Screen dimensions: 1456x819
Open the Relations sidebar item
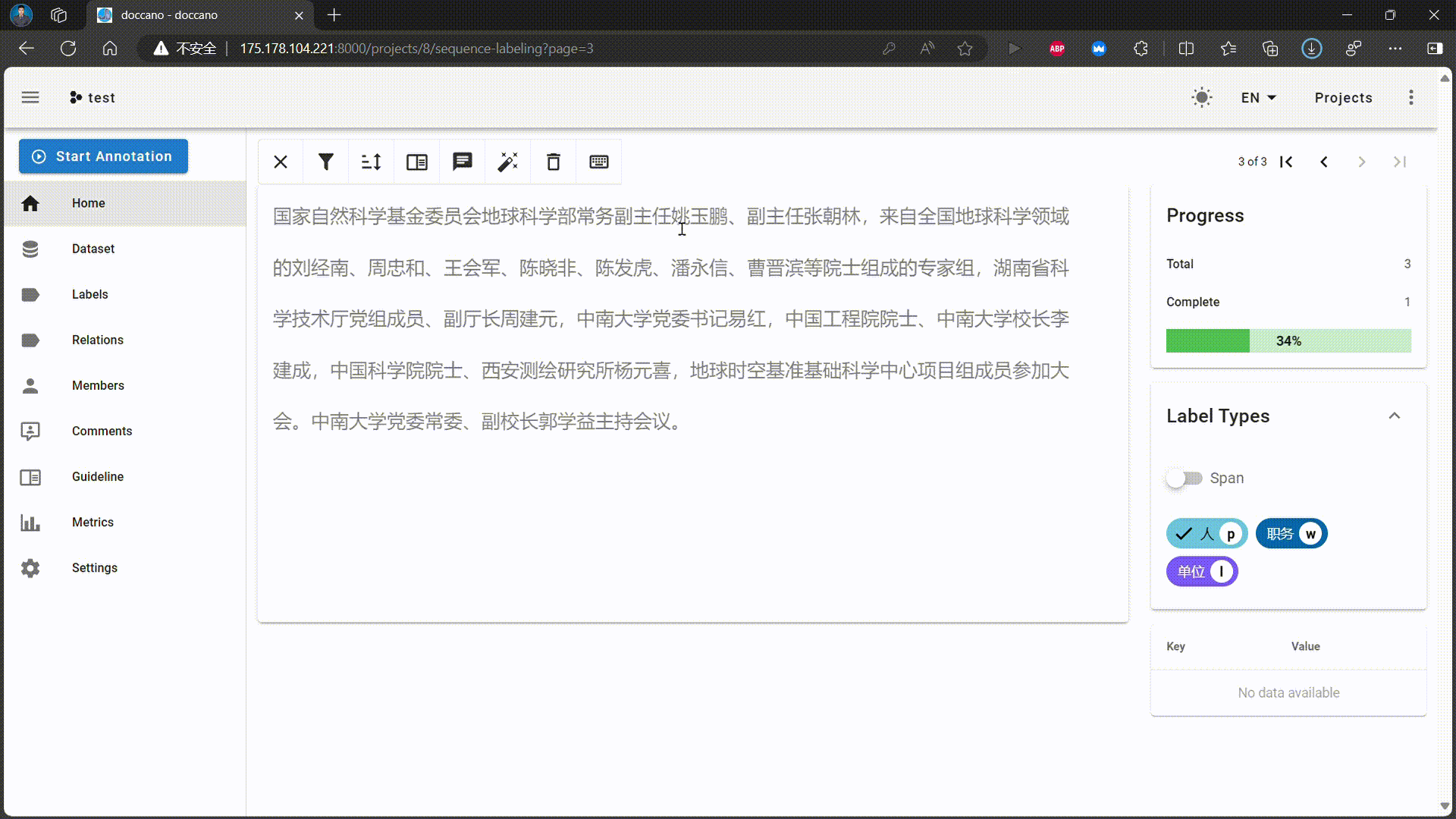tap(125, 340)
